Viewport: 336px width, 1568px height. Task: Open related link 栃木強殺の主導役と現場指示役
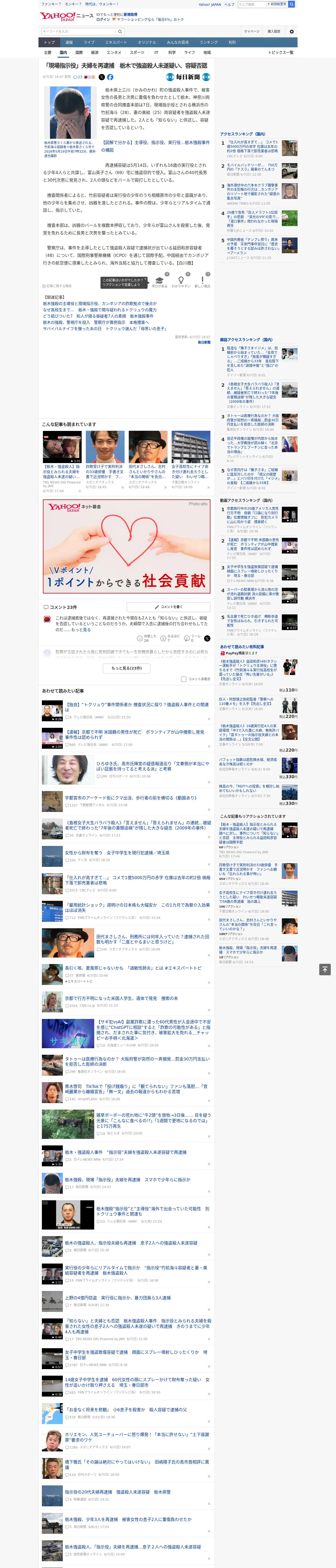pyautogui.click(x=99, y=303)
